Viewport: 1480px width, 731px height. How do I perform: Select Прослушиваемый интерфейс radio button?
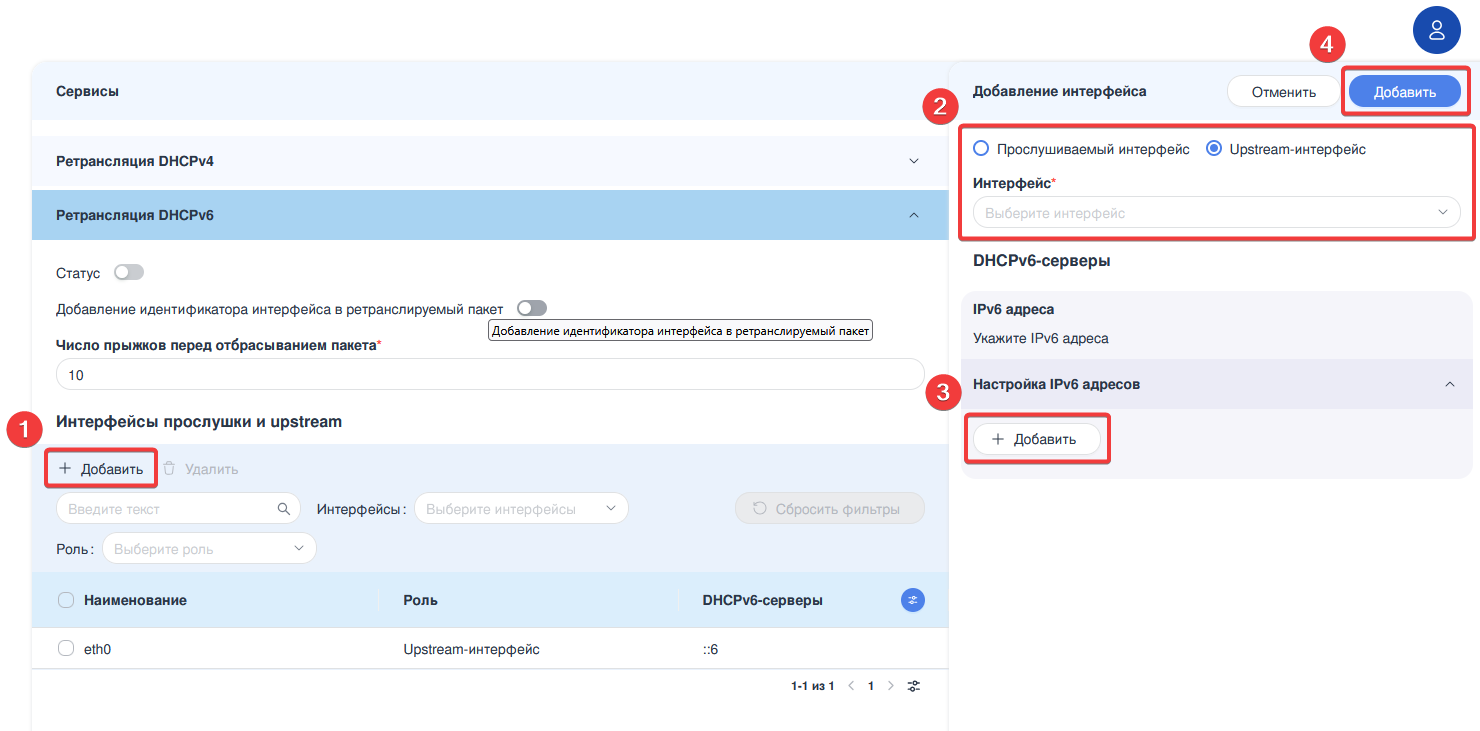pyautogui.click(x=981, y=149)
